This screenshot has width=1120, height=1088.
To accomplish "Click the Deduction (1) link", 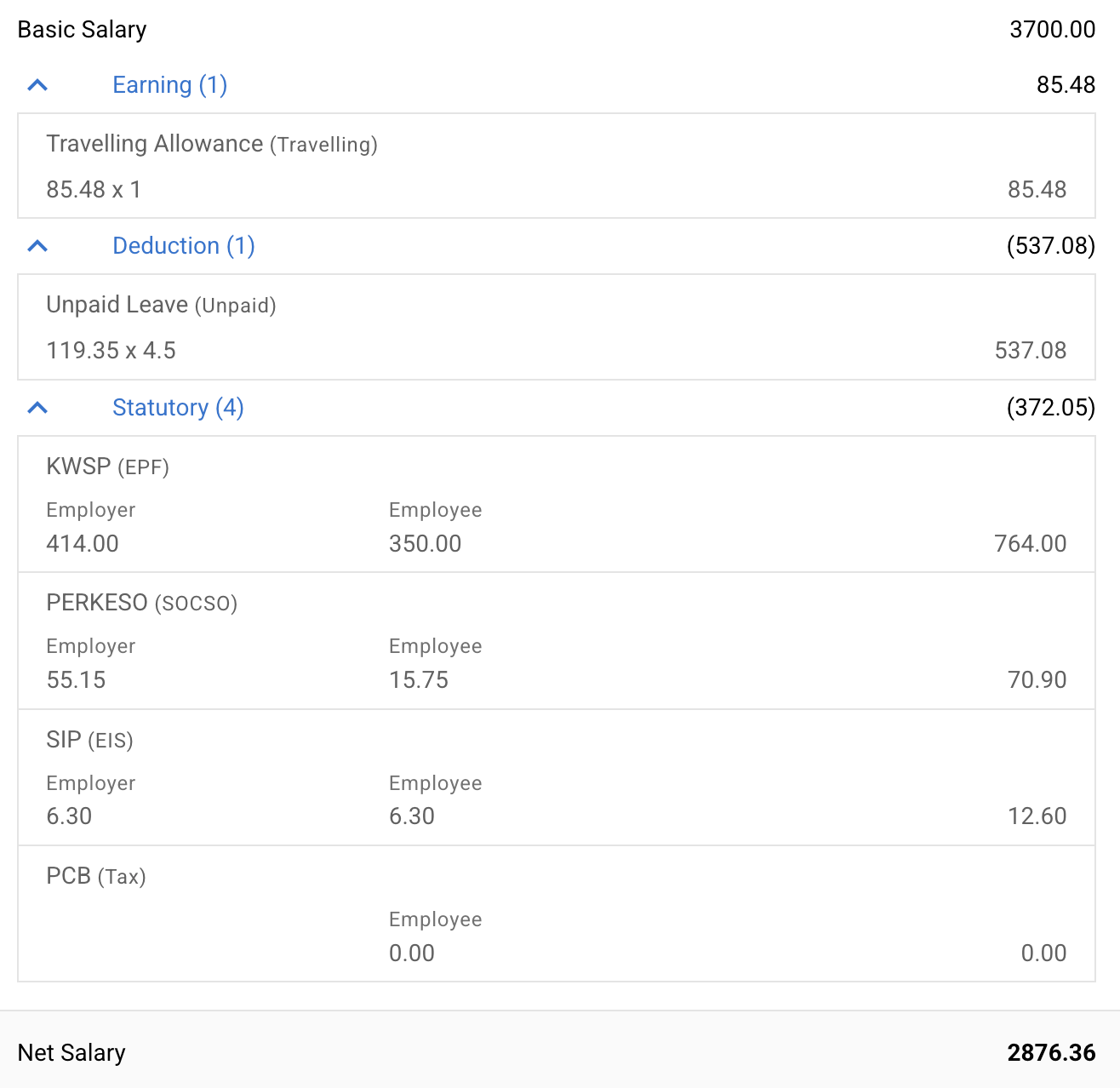I will point(184,246).
